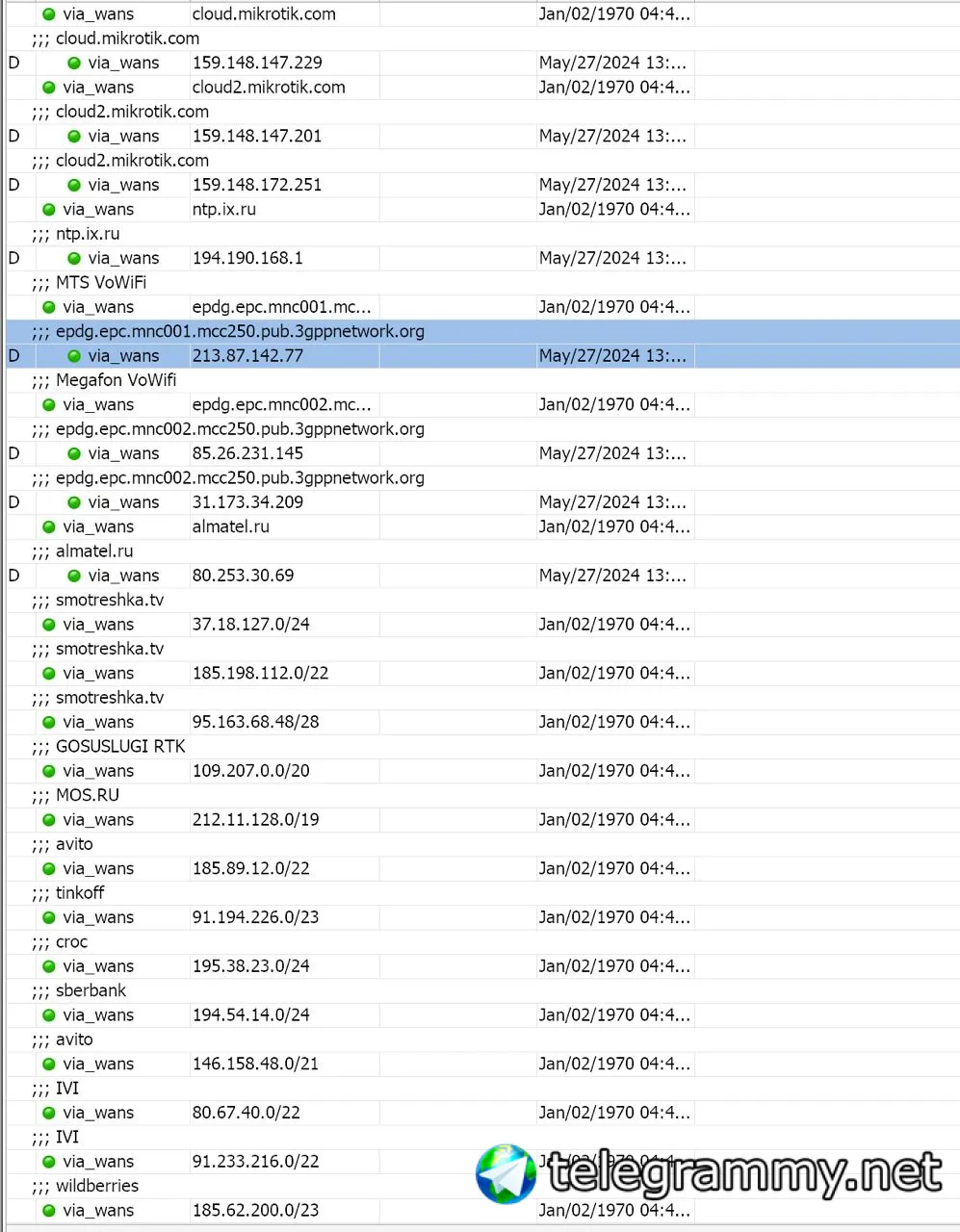Image resolution: width=960 pixels, height=1232 pixels.
Task: Select the ';;; tinkoff' comment line
Action: point(67,893)
